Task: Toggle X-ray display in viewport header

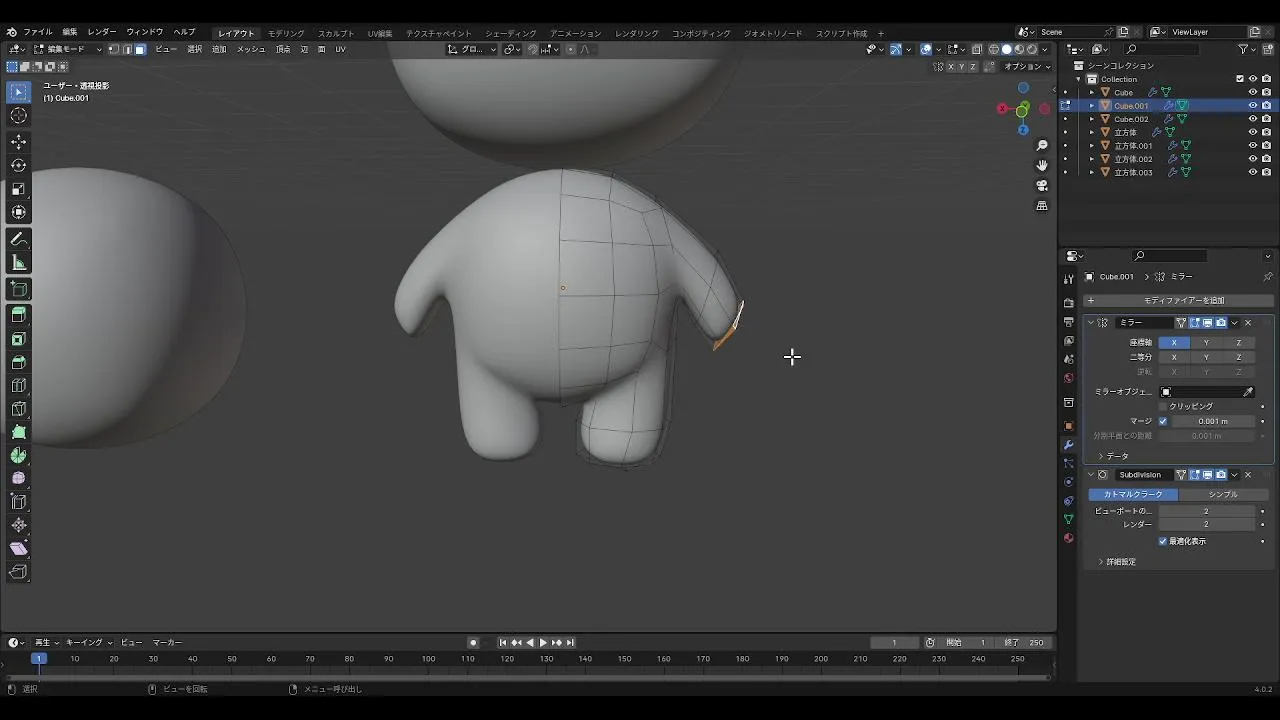Action: coord(977,49)
